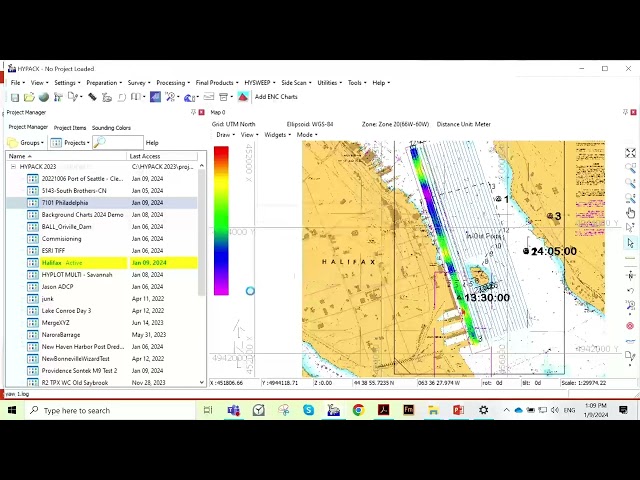Switch to the Sounding Colors tab

[111, 128]
